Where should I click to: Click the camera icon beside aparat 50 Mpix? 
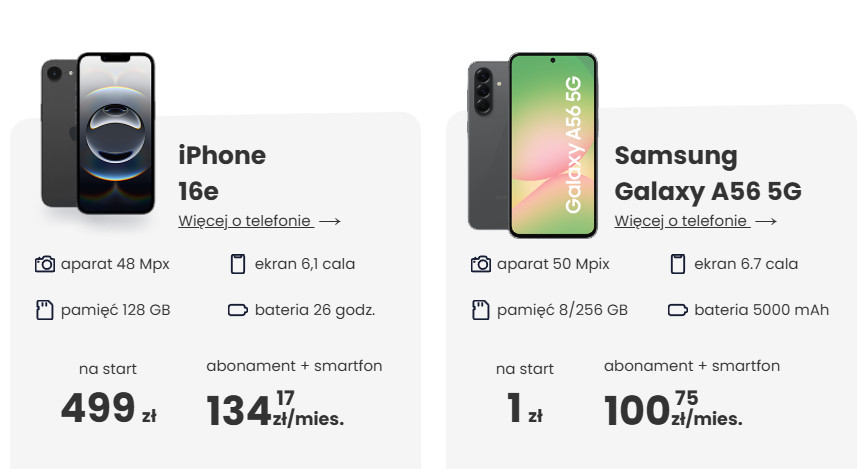coord(481,264)
